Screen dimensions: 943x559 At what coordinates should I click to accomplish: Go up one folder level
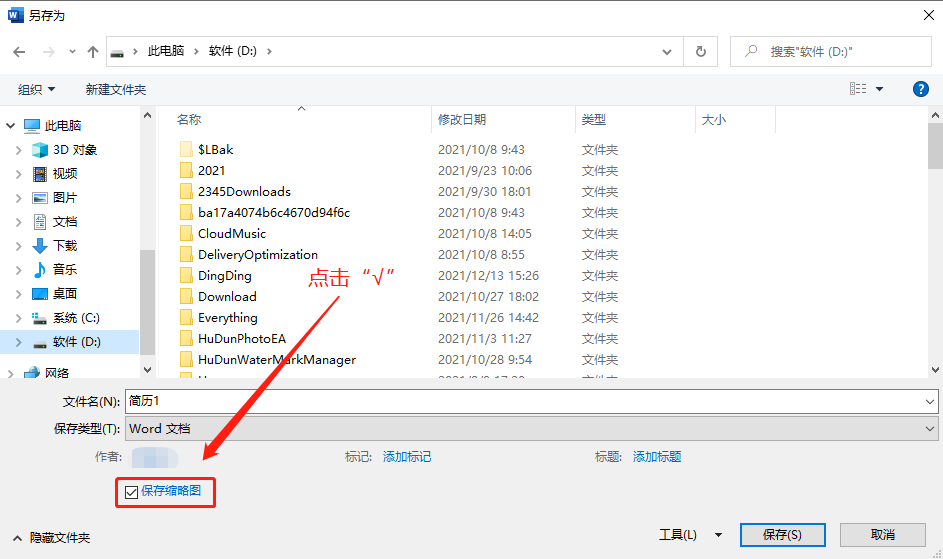coord(93,52)
